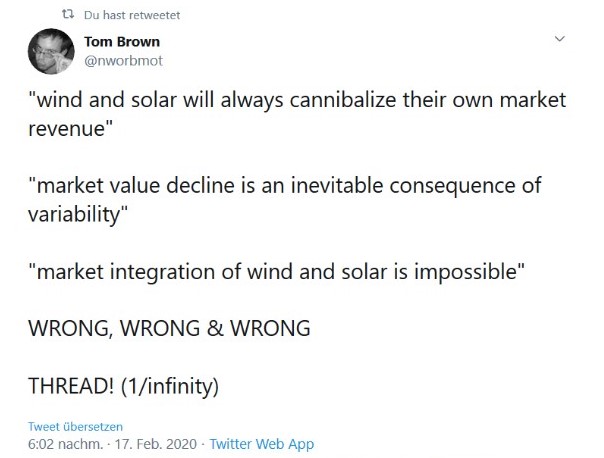Click the word 'cannibalize' in the tweet

(x=342, y=100)
